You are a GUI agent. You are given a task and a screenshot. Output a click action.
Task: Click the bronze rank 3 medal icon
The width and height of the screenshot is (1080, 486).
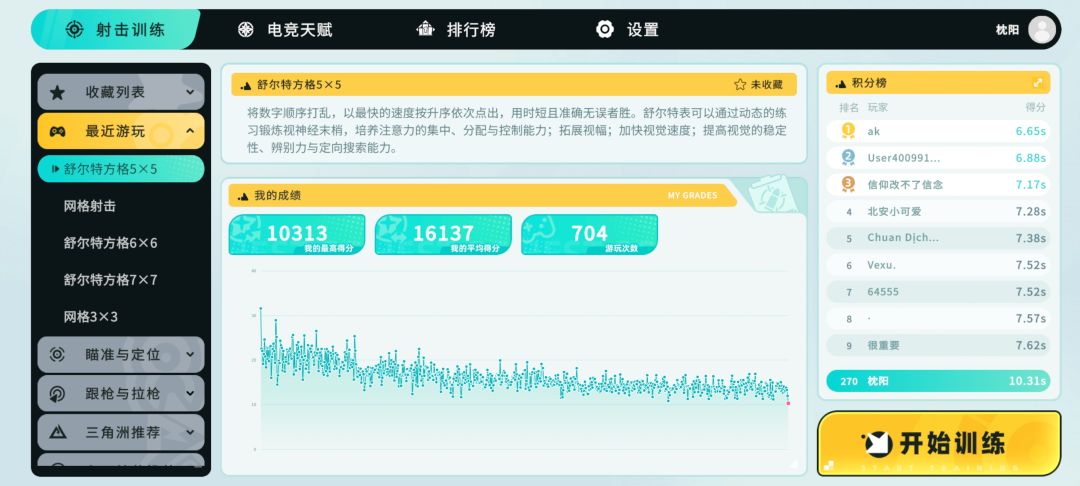pos(848,184)
